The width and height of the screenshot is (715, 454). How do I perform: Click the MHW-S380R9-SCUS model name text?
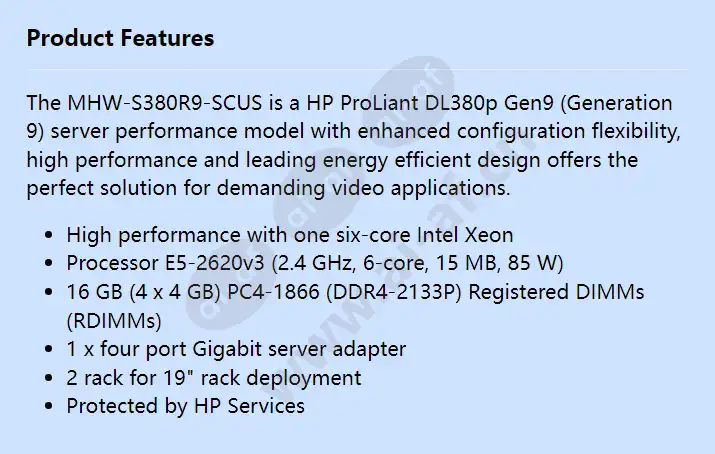165,103
